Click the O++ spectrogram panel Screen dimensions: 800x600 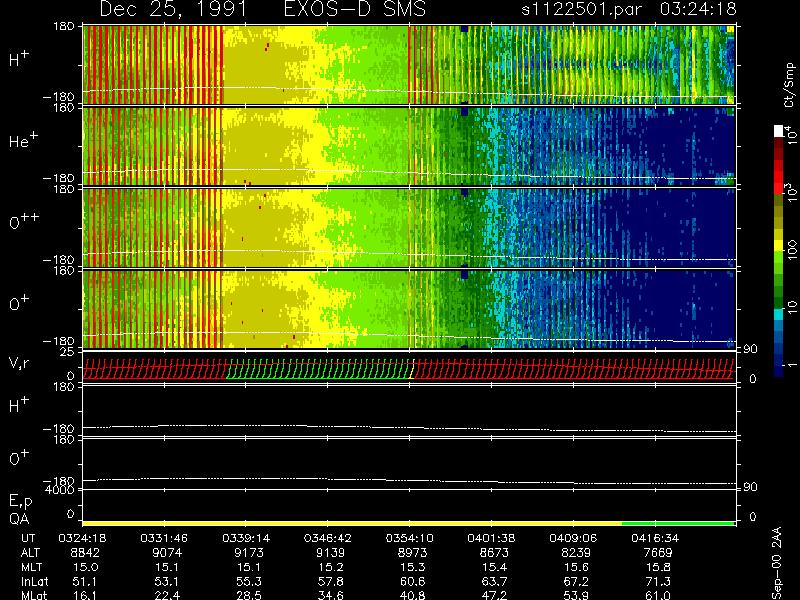409,228
